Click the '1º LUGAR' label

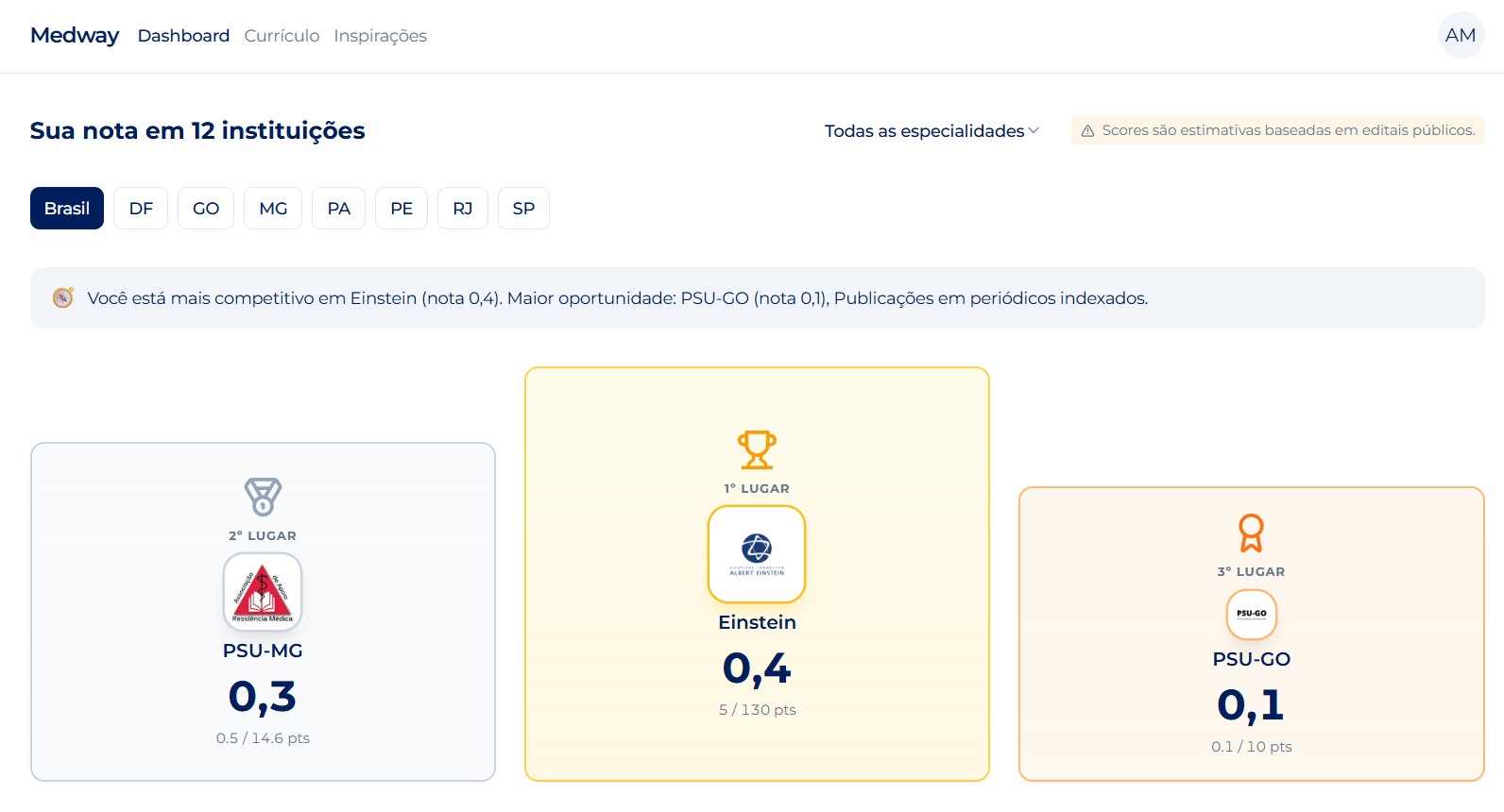click(757, 489)
